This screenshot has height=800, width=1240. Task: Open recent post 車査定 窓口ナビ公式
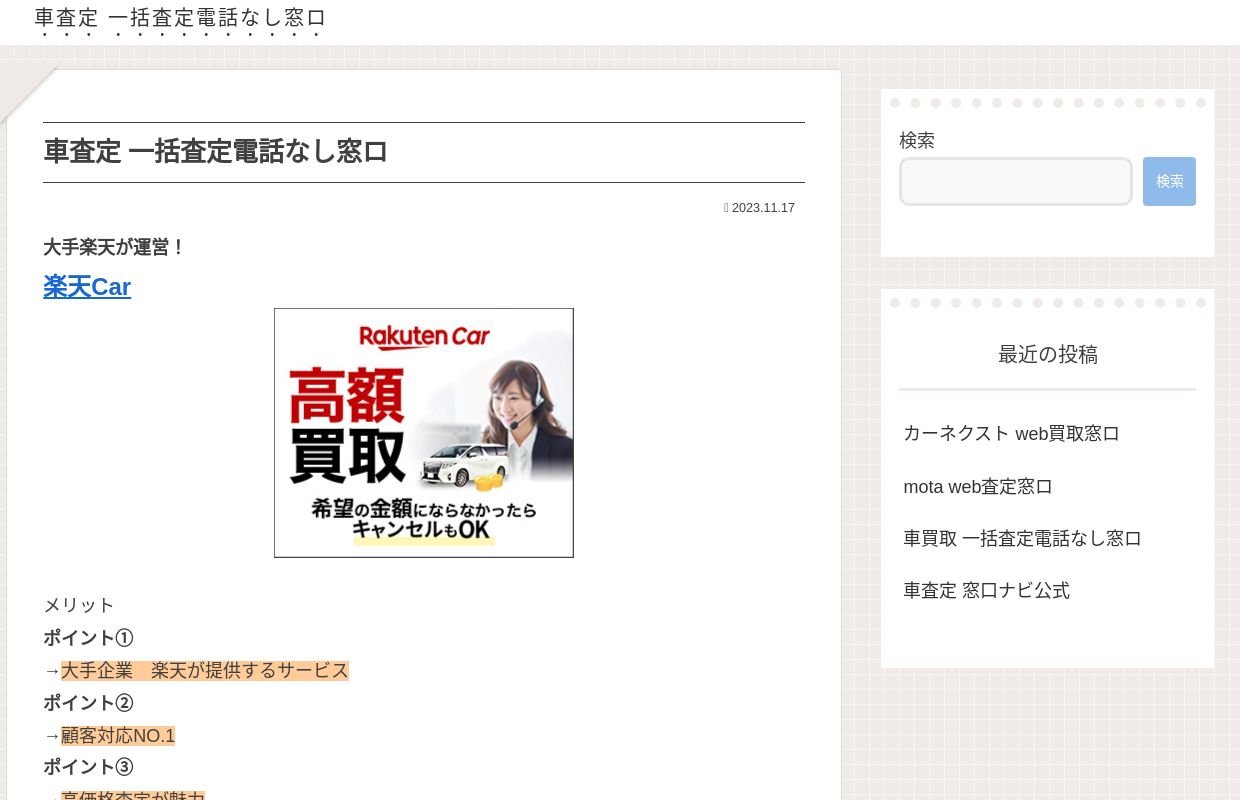coord(986,590)
